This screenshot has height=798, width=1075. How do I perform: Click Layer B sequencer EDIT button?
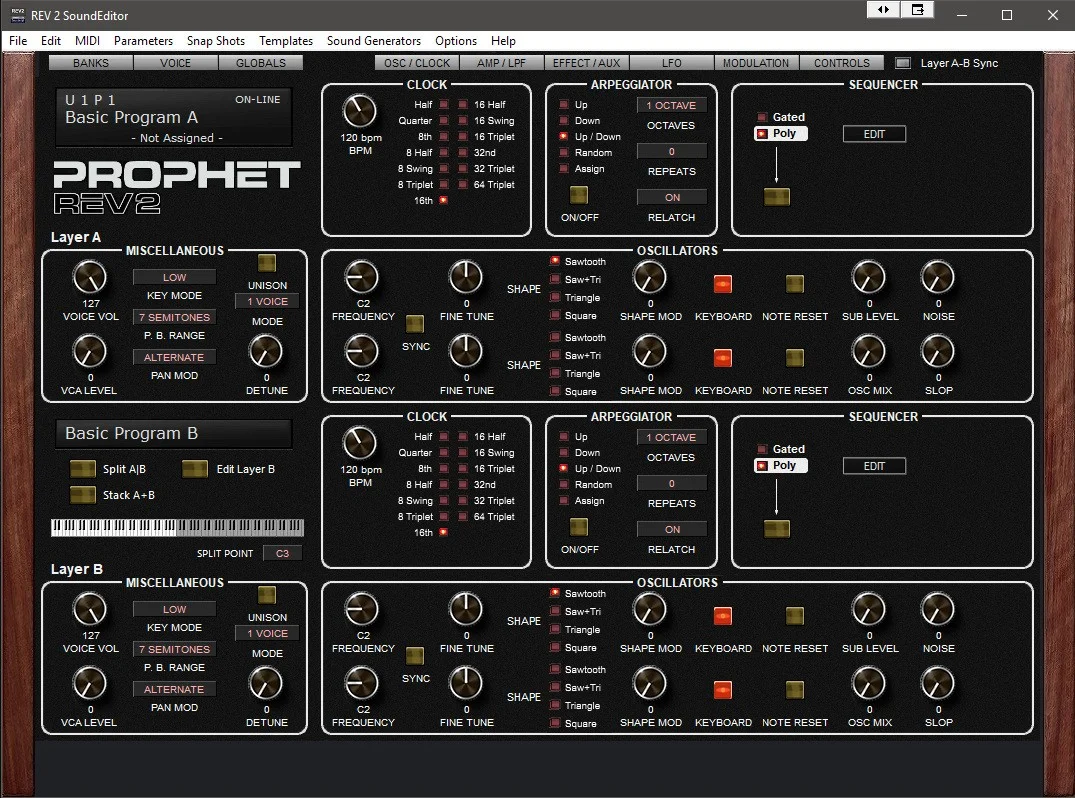[874, 466]
